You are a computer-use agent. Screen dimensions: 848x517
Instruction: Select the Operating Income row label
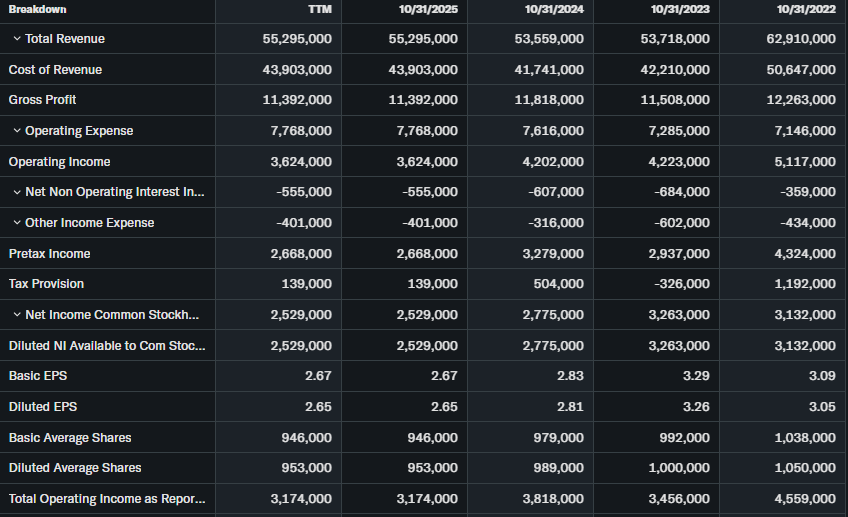(59, 162)
